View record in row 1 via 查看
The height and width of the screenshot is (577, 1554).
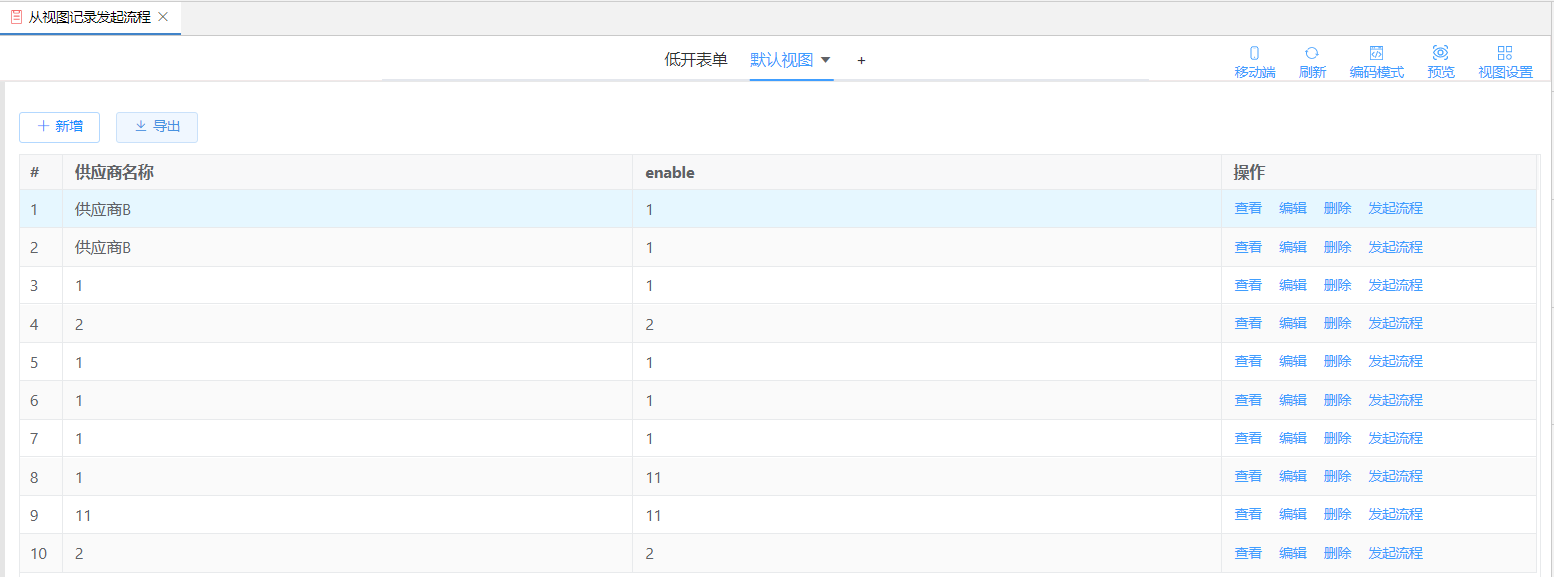coord(1248,208)
